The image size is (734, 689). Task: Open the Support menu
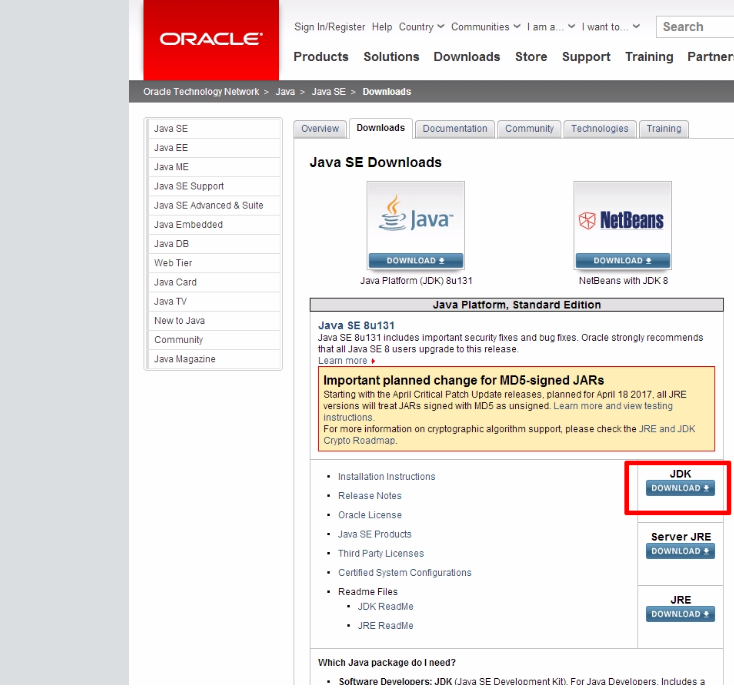[586, 57]
